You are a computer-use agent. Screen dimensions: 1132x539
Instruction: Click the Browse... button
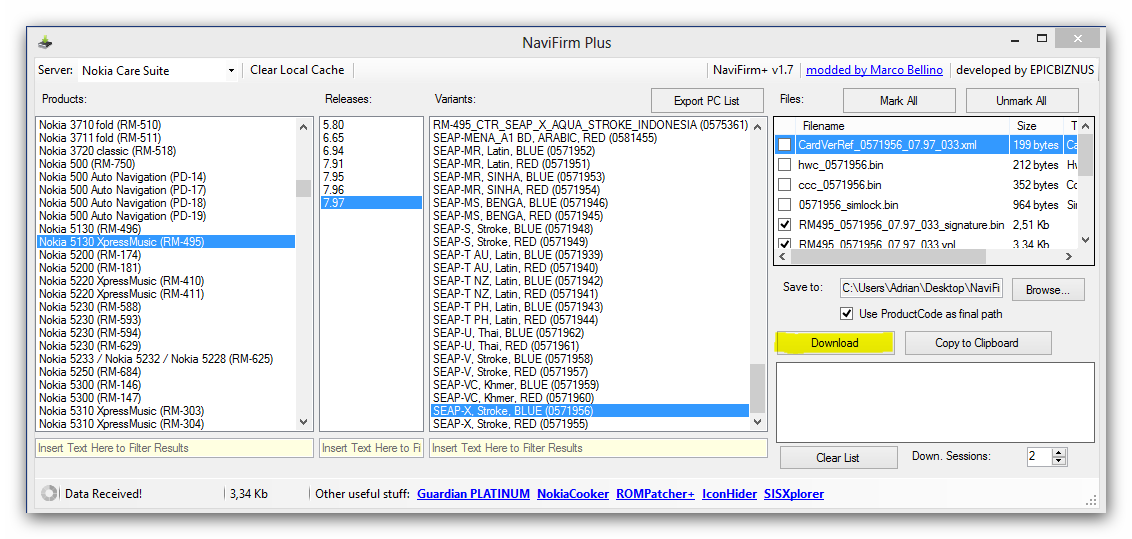pyautogui.click(x=1047, y=289)
